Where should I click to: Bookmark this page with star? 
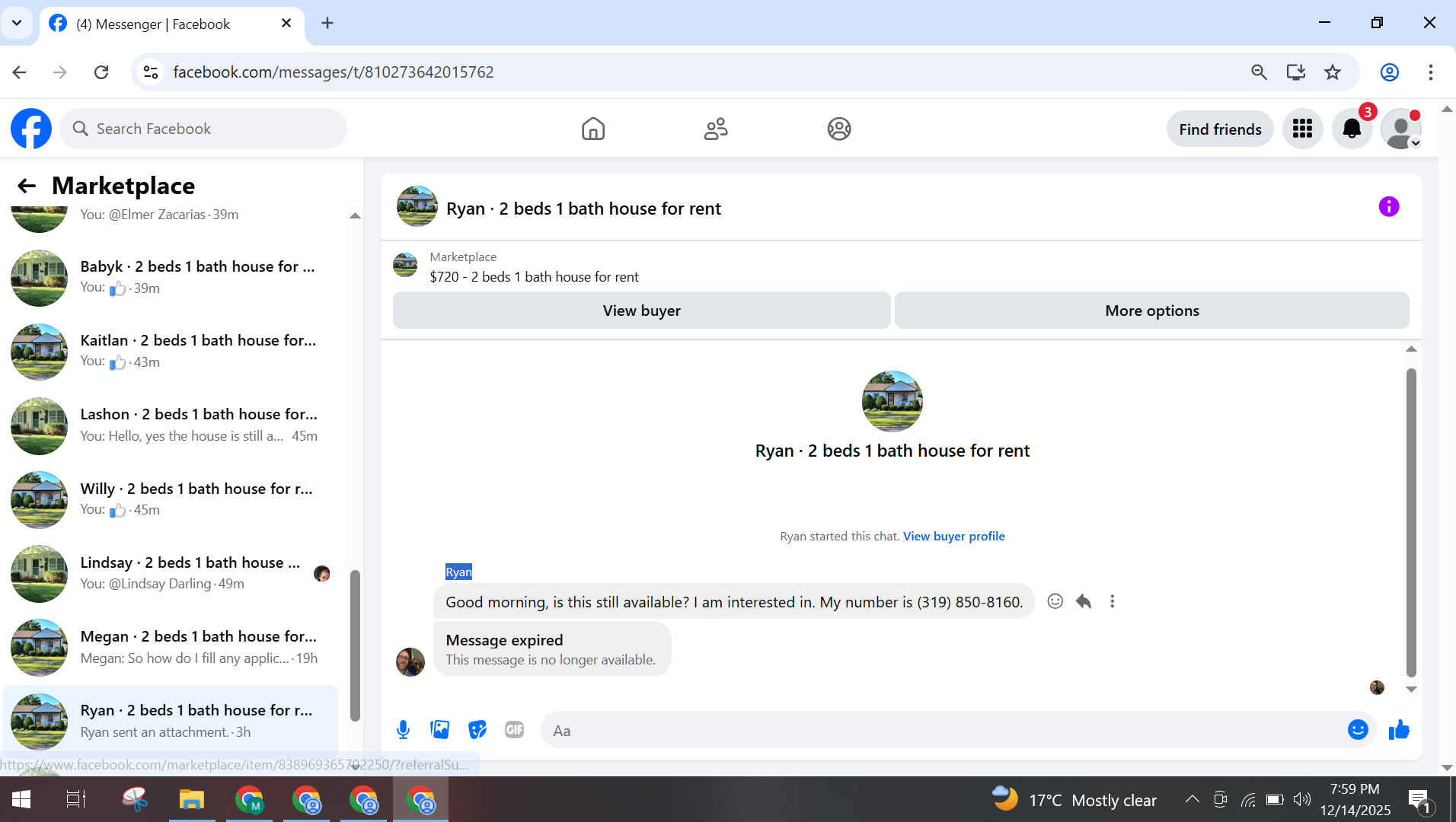[1332, 72]
